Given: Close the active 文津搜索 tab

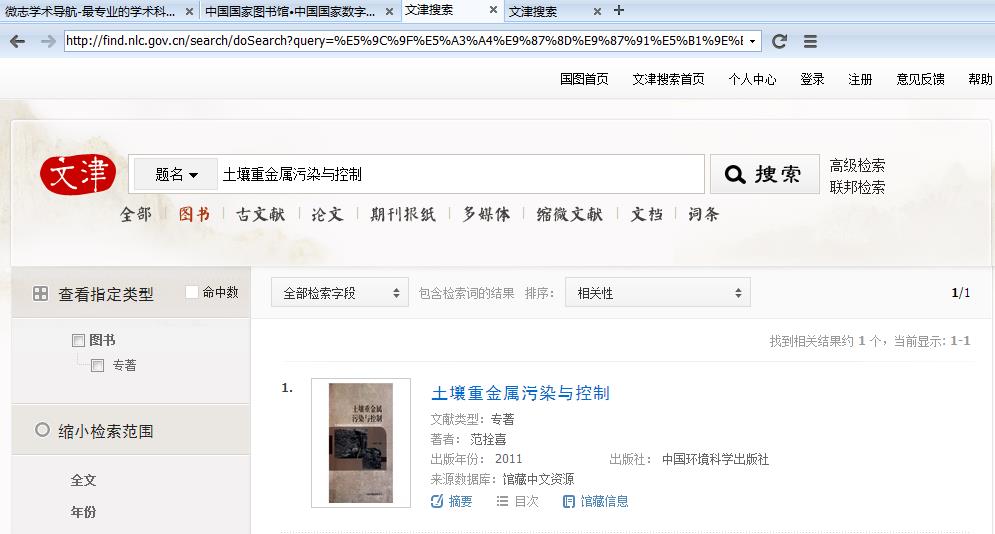Looking at the screenshot, I should pos(494,10).
